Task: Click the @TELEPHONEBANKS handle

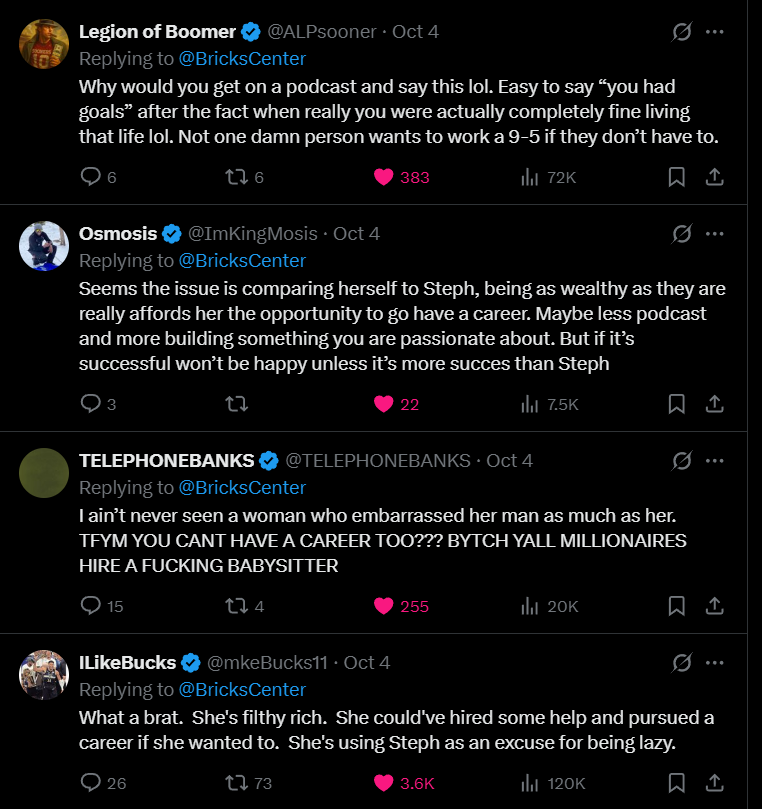Action: [378, 460]
